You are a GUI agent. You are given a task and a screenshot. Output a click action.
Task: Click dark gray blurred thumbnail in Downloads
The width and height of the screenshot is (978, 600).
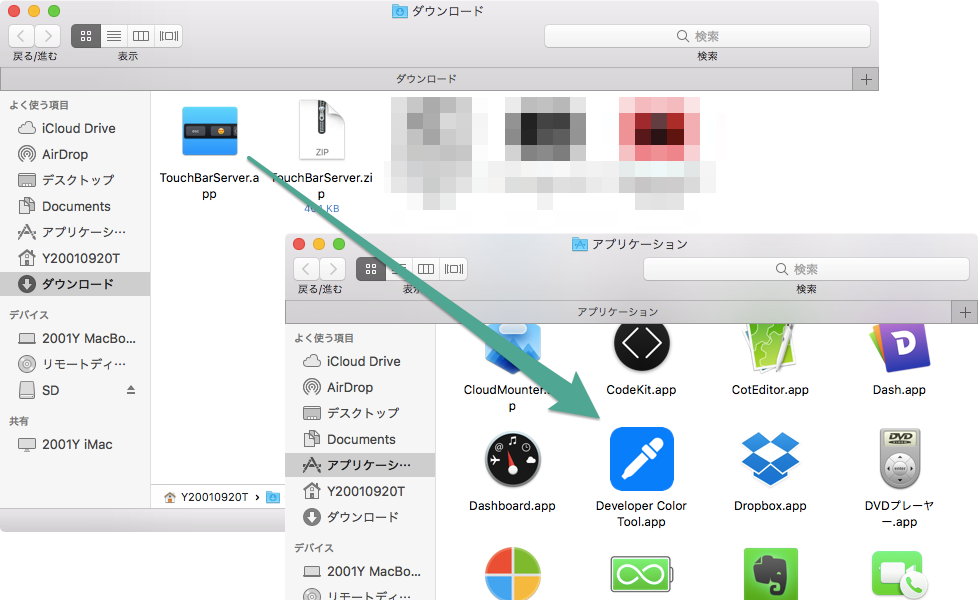click(545, 129)
